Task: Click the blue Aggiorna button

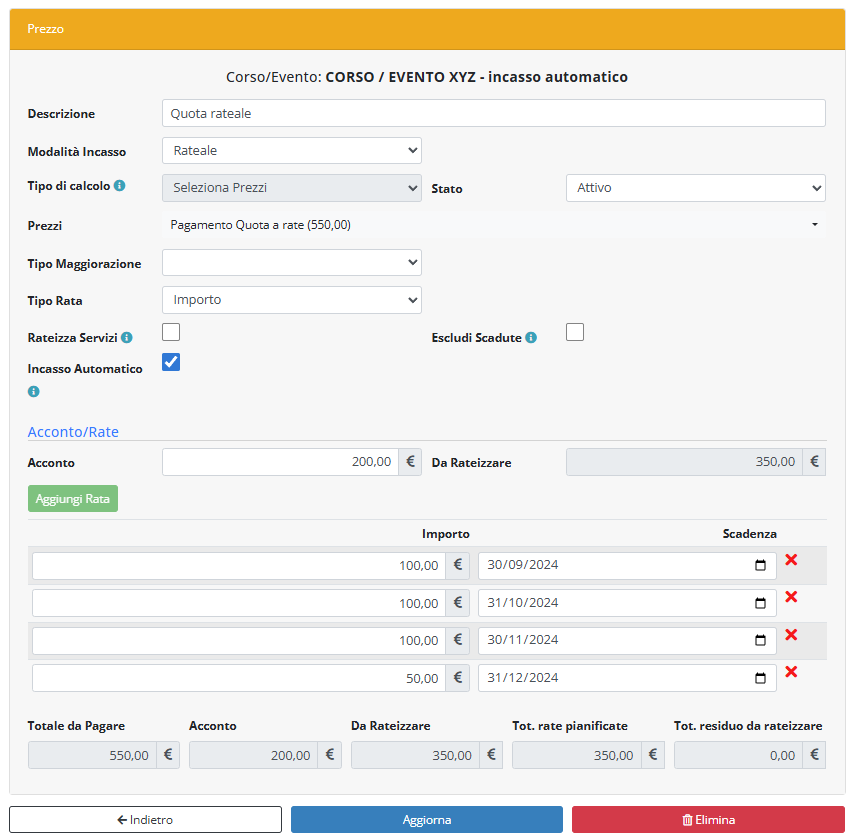Action: (427, 820)
